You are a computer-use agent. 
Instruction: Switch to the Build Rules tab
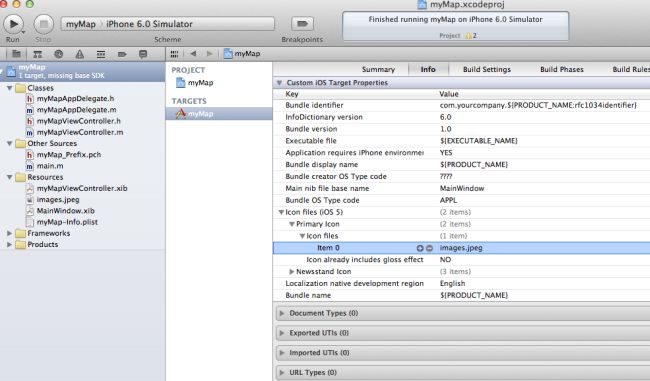pos(631,69)
